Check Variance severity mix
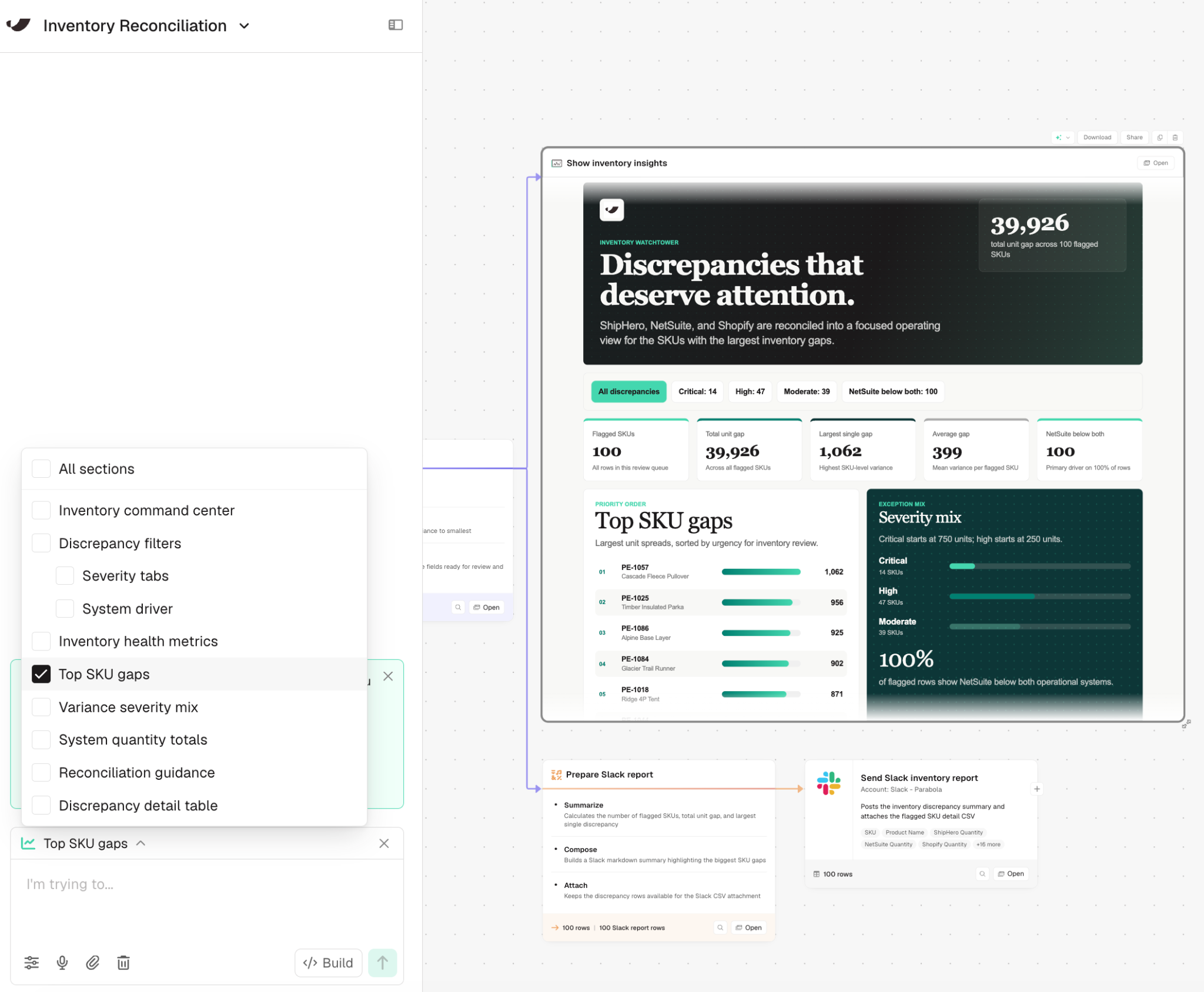Image resolution: width=1204 pixels, height=992 pixels. (x=41, y=707)
